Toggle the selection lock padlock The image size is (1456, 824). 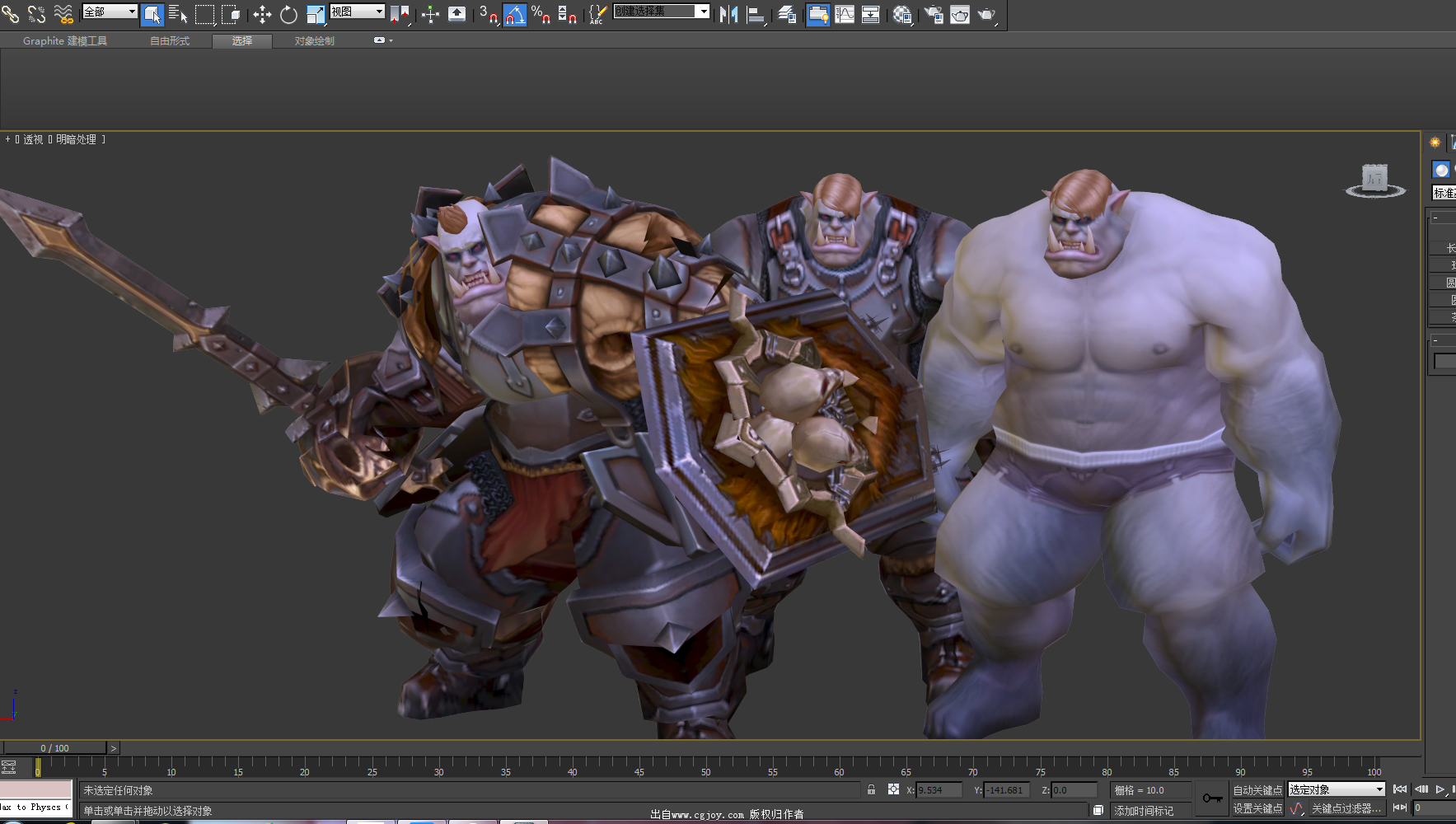(871, 789)
